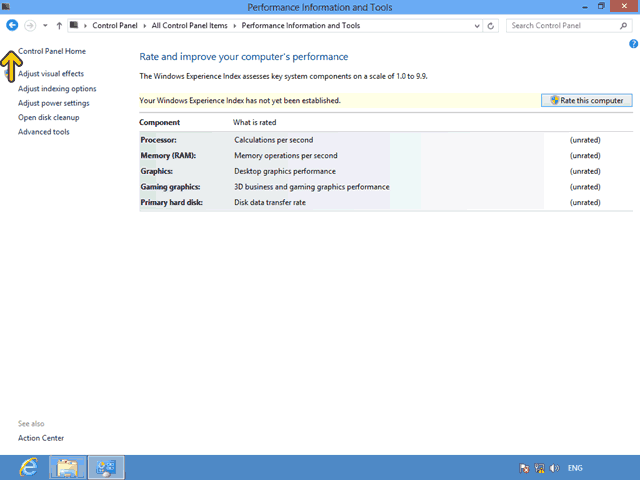Click 'Your Windows Experience Index has not yet been established' text
640x480 pixels.
pyautogui.click(x=240, y=100)
